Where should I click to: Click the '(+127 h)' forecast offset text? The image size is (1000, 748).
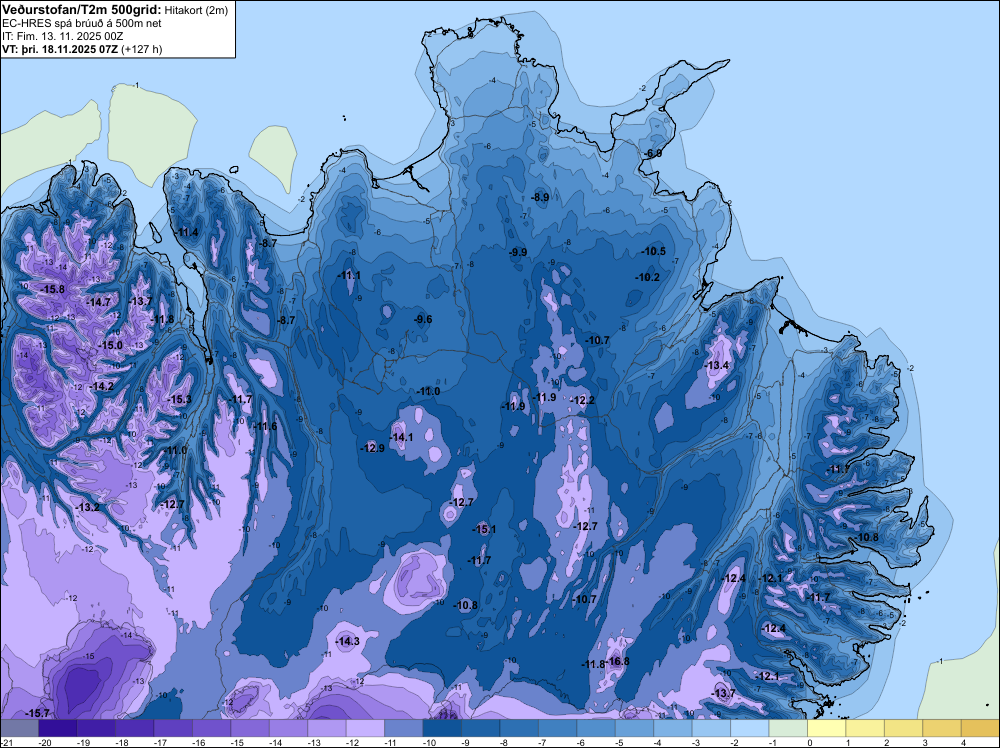click(142, 49)
